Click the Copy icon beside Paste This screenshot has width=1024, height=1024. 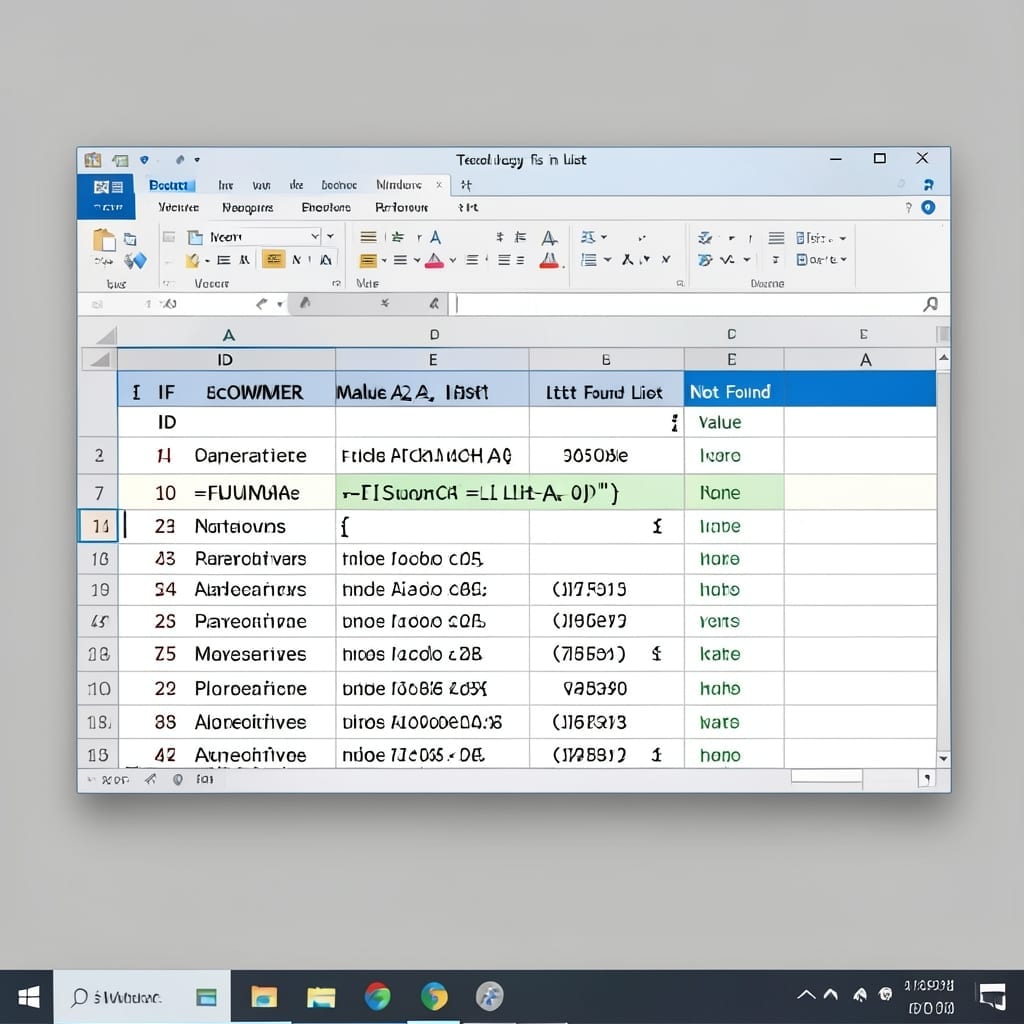coord(131,238)
